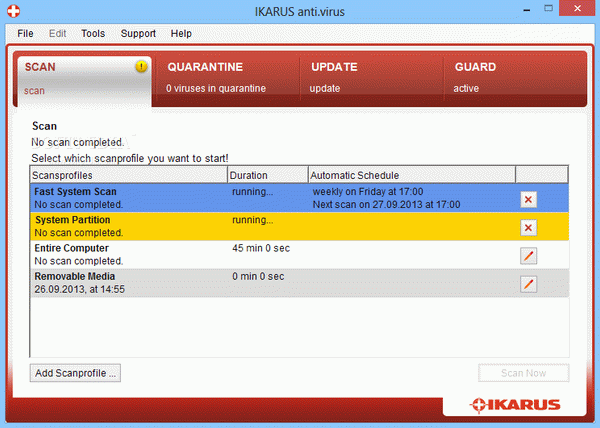This screenshot has height=428, width=600.
Task: Close the IKARUS anti.virus window
Action: pyautogui.click(x=577, y=8)
